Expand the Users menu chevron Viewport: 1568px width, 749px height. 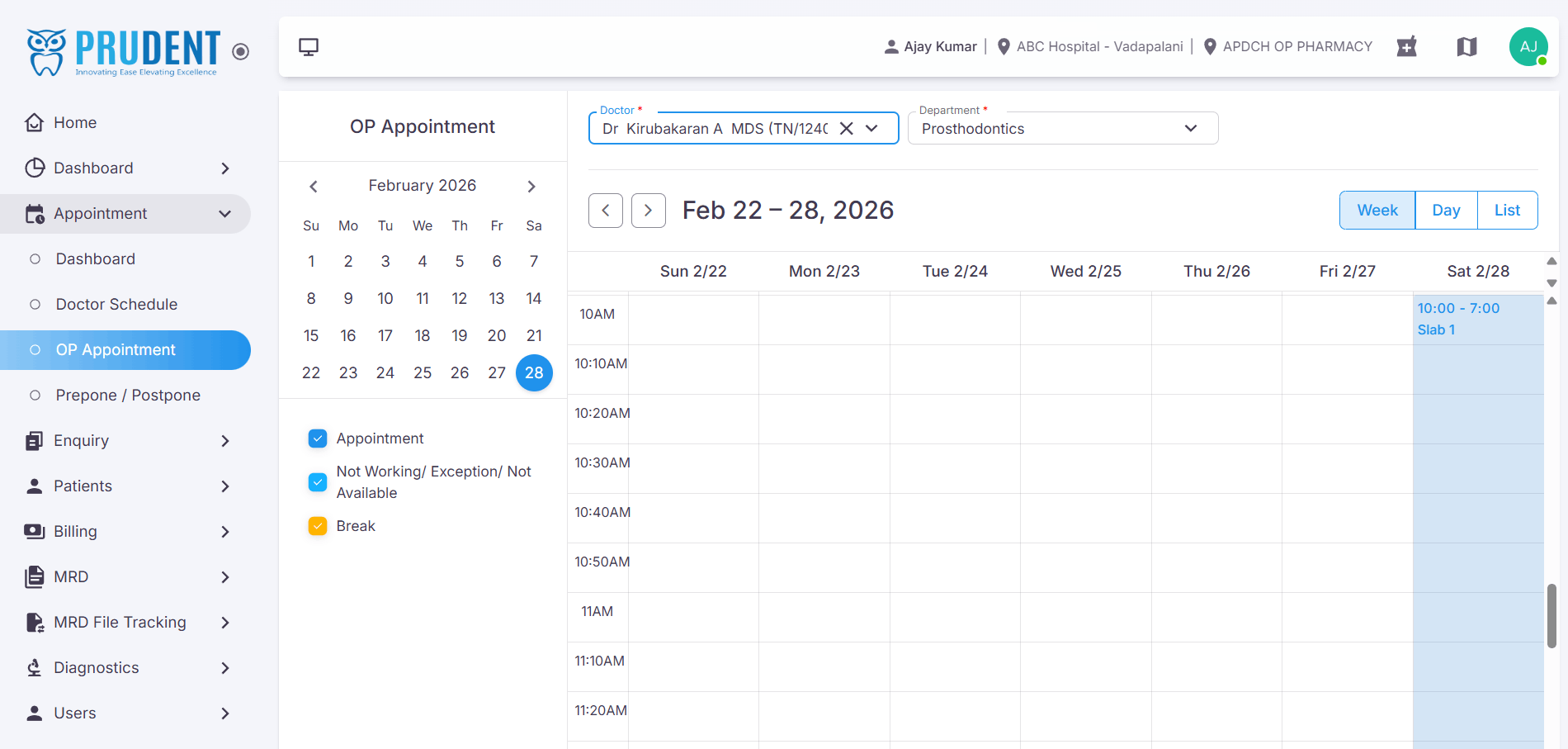(225, 713)
